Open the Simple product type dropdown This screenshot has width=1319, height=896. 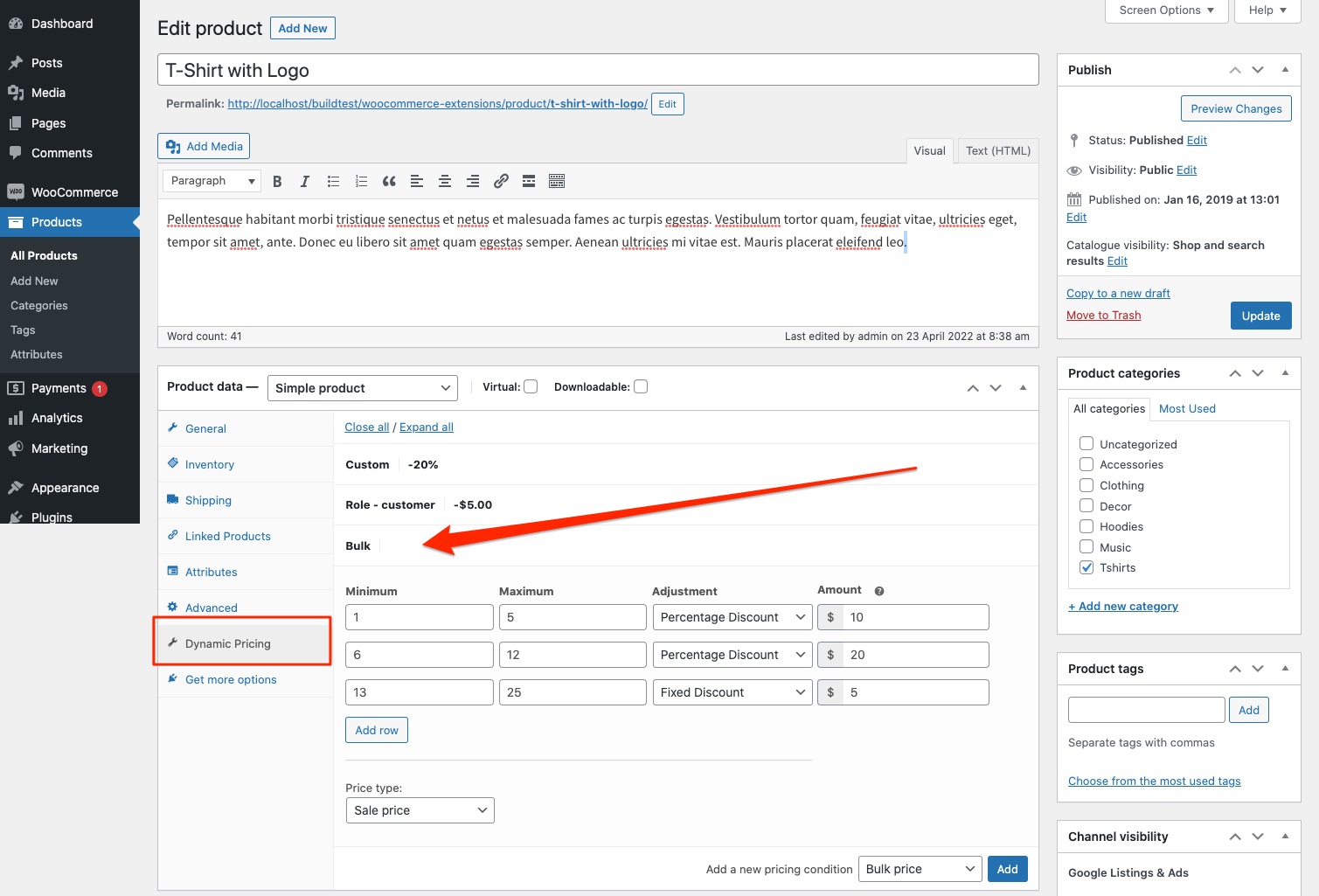click(x=363, y=388)
